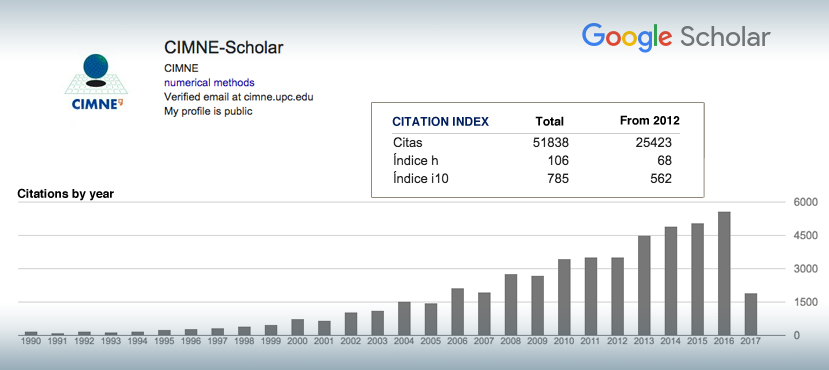Click the 2008 citations bar
The width and height of the screenshot is (829, 370).
coord(511,304)
